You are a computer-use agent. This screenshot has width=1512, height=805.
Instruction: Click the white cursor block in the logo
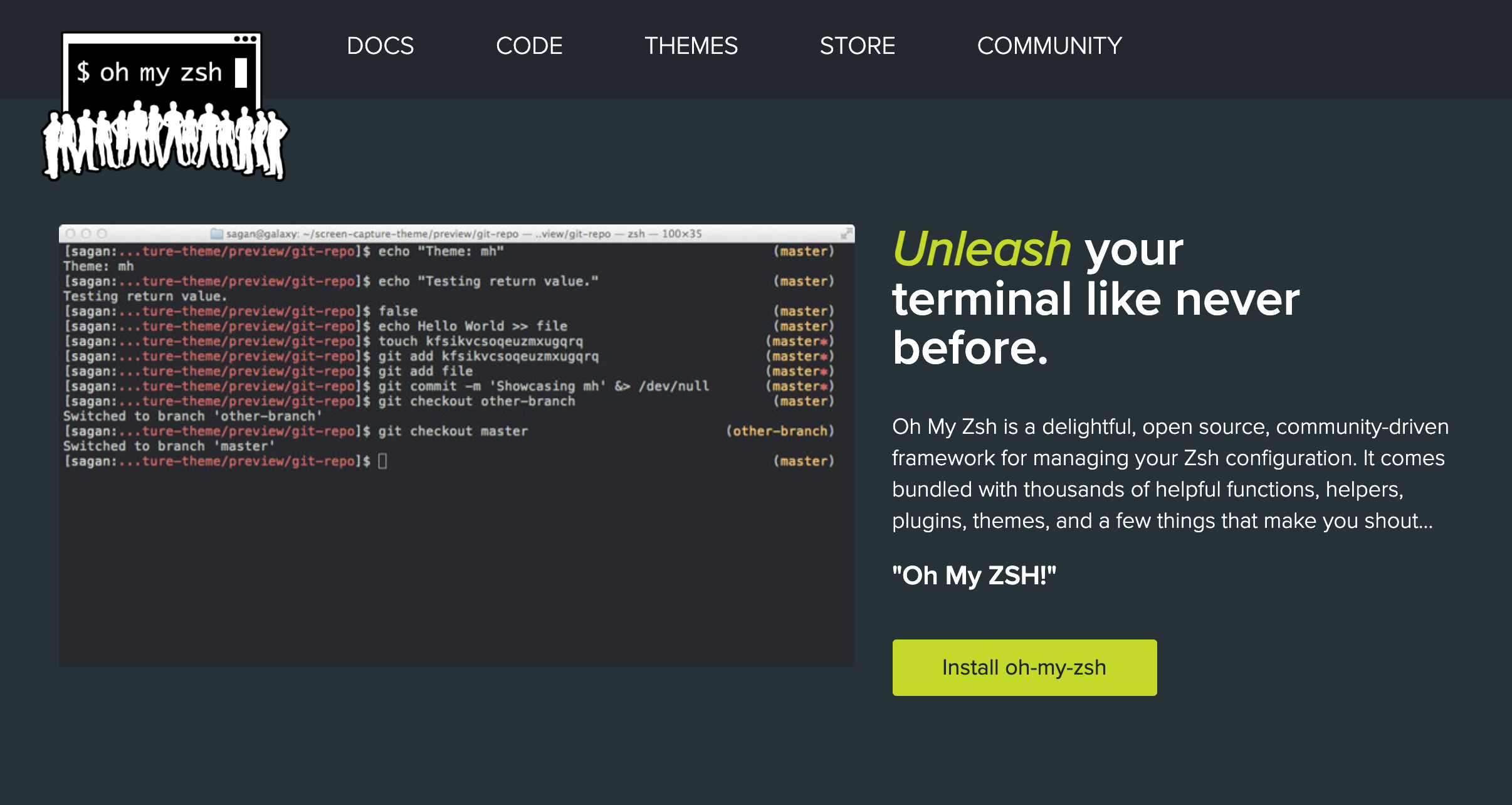[x=241, y=73]
